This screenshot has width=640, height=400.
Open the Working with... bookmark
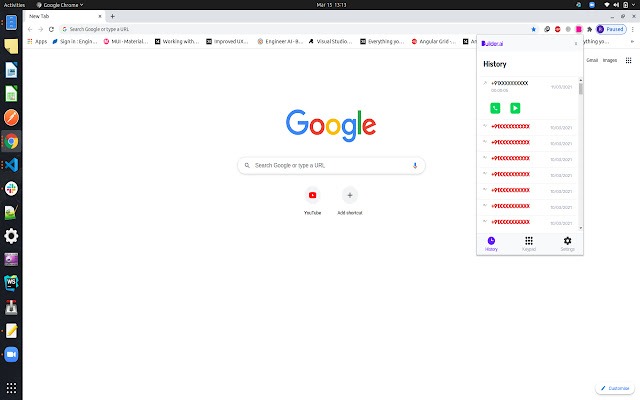177,41
